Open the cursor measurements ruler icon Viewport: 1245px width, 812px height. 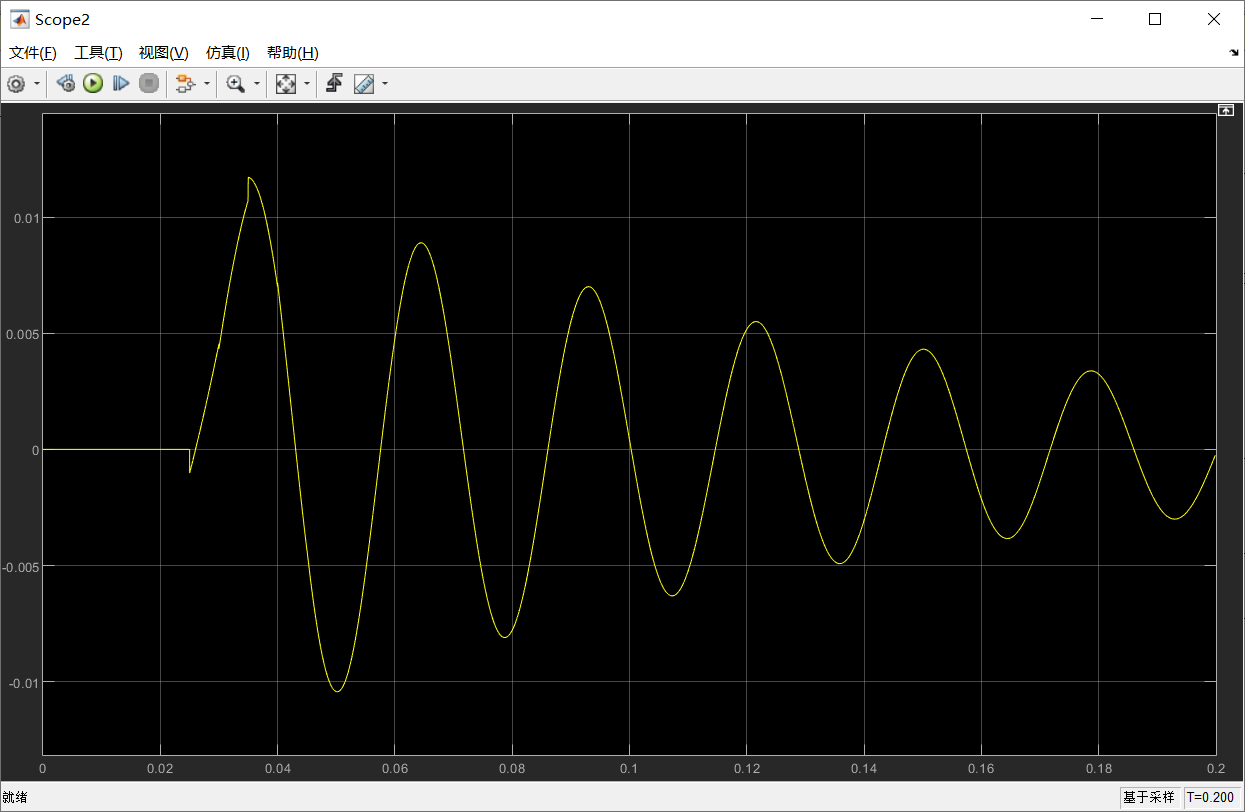pos(364,84)
